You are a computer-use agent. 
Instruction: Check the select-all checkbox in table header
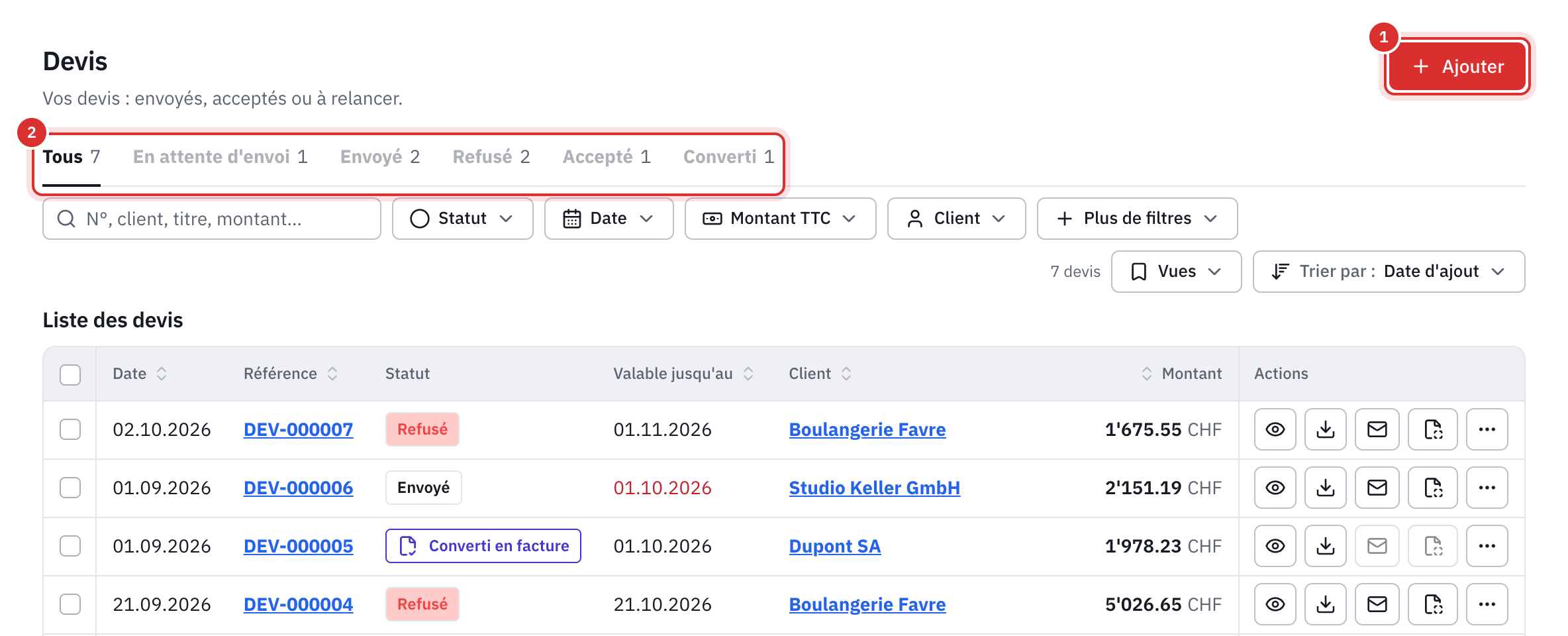70,374
